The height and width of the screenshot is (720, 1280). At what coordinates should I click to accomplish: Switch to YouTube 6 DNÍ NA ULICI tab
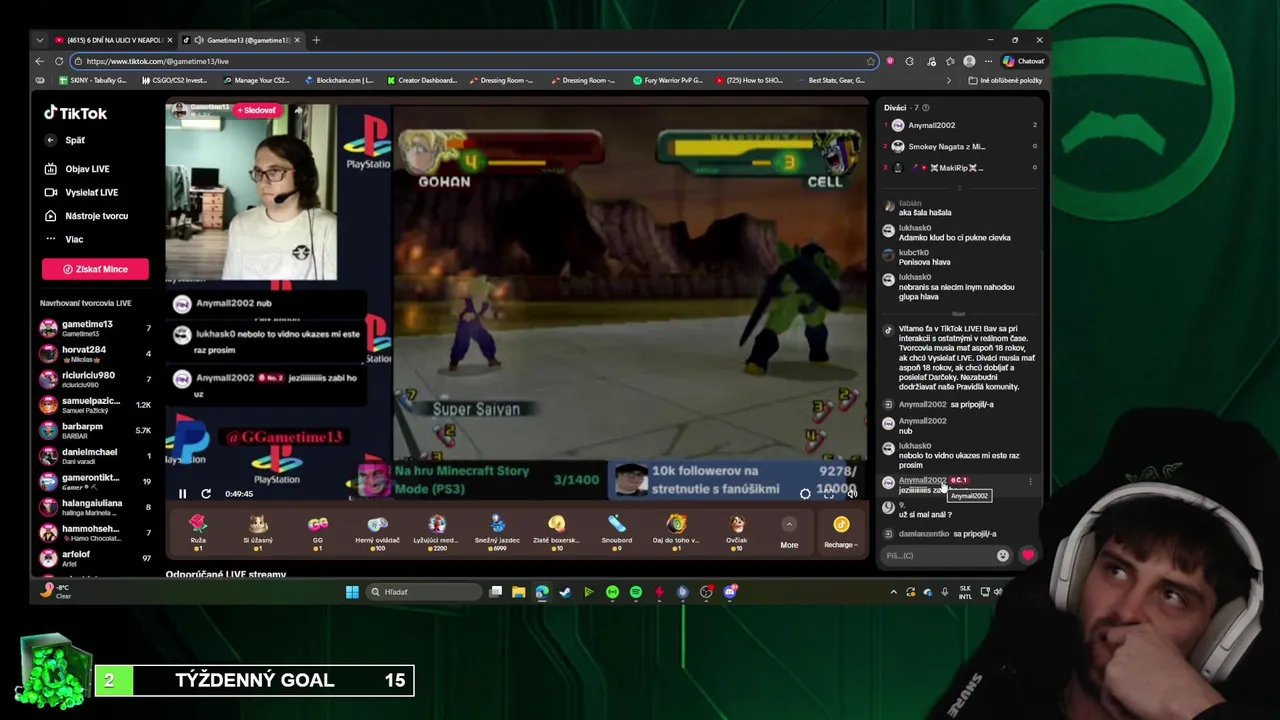[x=114, y=40]
